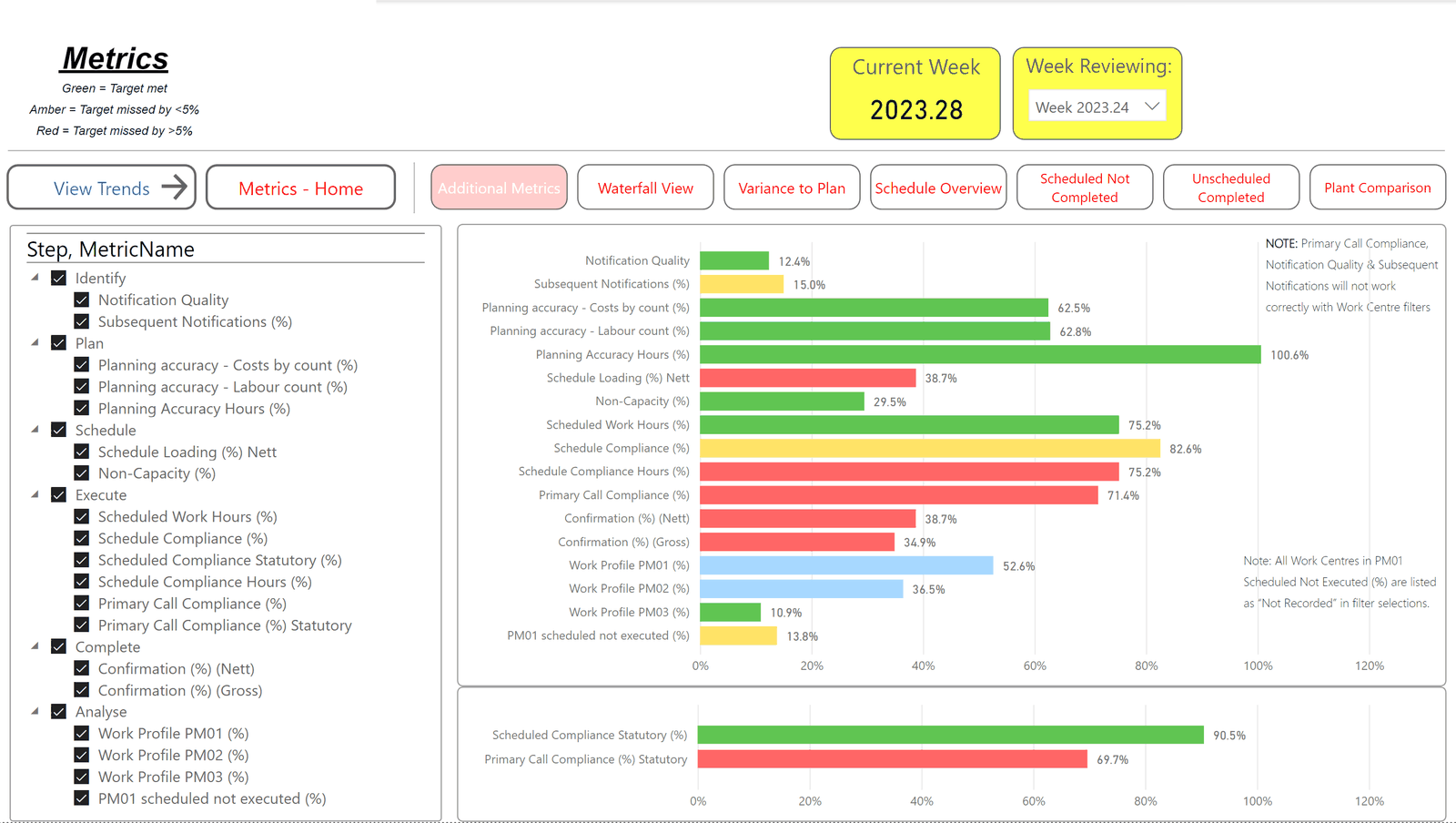Screen dimensions: 1456x823
Task: Open the Plant Comparison page
Action: (1378, 188)
